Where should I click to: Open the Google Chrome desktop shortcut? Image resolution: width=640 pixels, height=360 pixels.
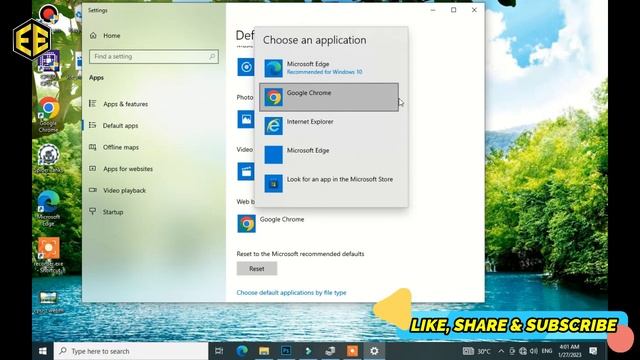coord(49,114)
